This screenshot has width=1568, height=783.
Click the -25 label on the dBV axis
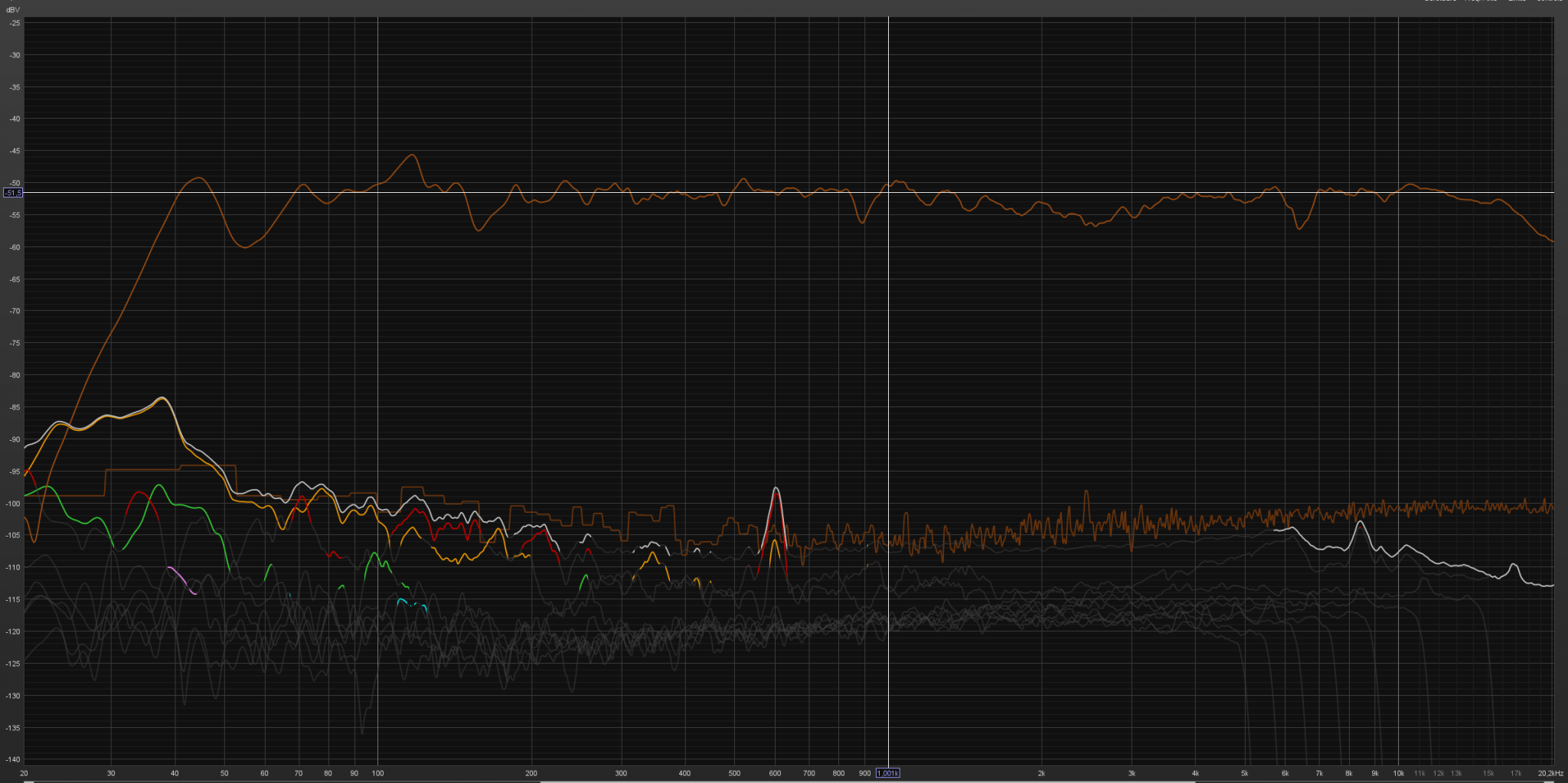pyautogui.click(x=15, y=23)
